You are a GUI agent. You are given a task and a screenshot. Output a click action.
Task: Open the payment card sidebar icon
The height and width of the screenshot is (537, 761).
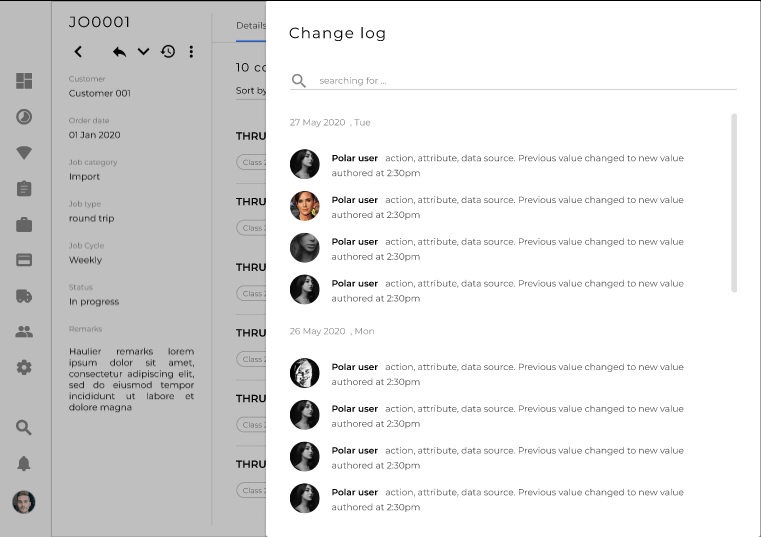(x=24, y=260)
